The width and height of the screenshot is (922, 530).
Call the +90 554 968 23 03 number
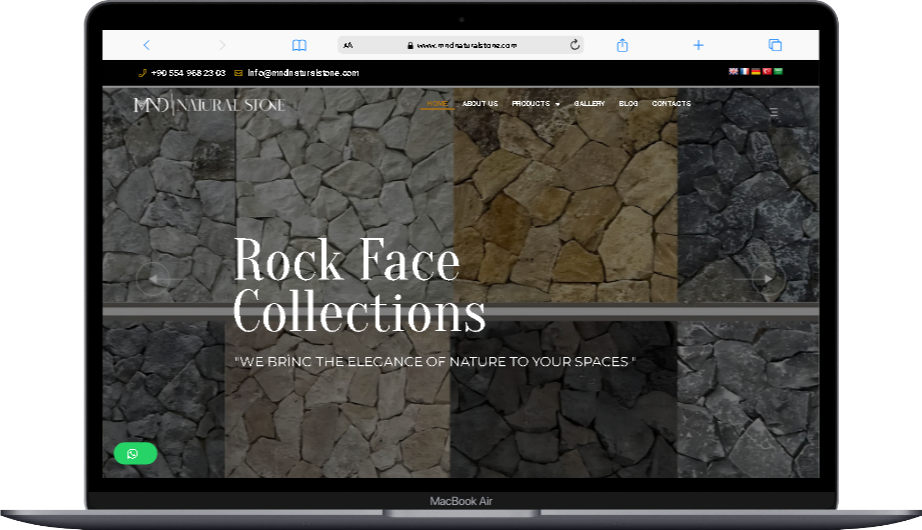(182, 73)
